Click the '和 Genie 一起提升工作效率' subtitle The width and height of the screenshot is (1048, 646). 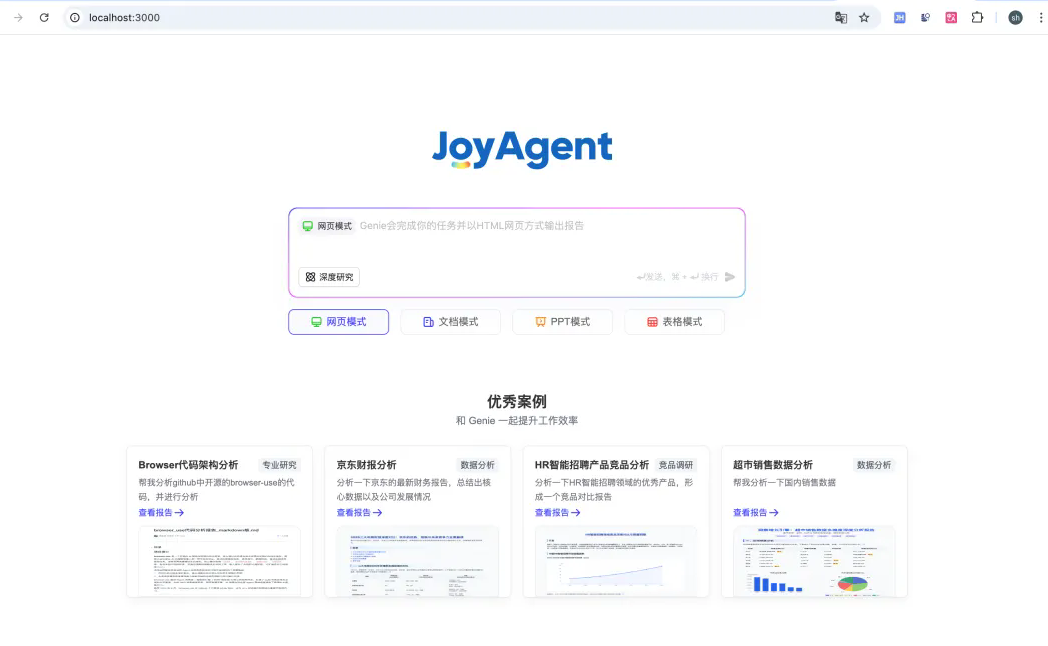pyautogui.click(x=517, y=421)
